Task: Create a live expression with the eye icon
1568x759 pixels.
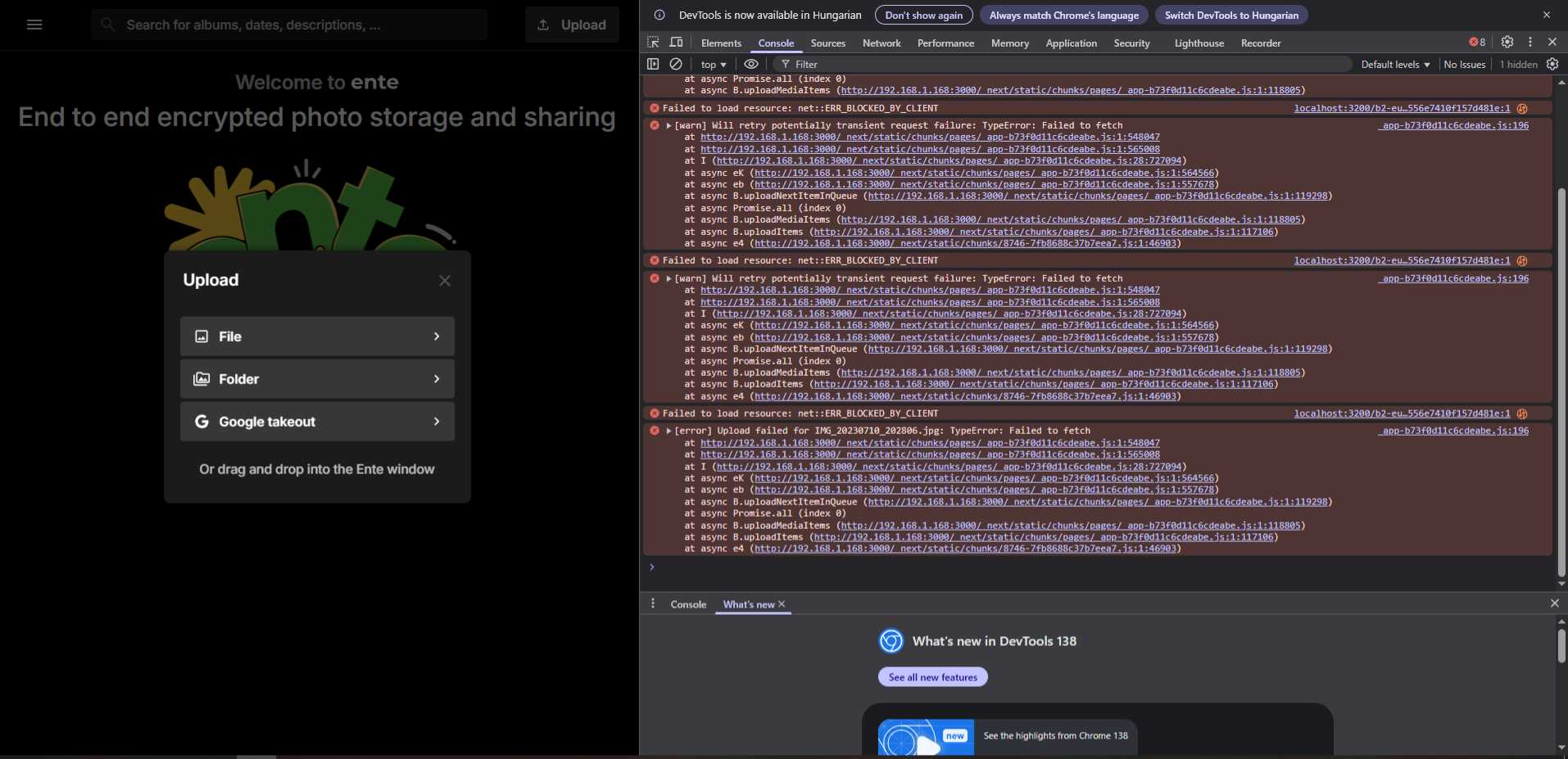Action: point(751,64)
